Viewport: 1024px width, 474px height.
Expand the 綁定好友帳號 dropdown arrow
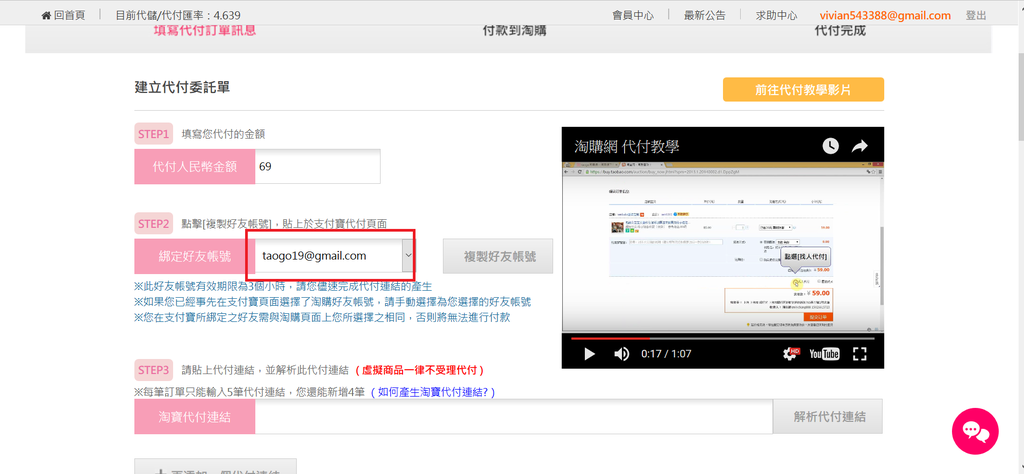coord(408,256)
